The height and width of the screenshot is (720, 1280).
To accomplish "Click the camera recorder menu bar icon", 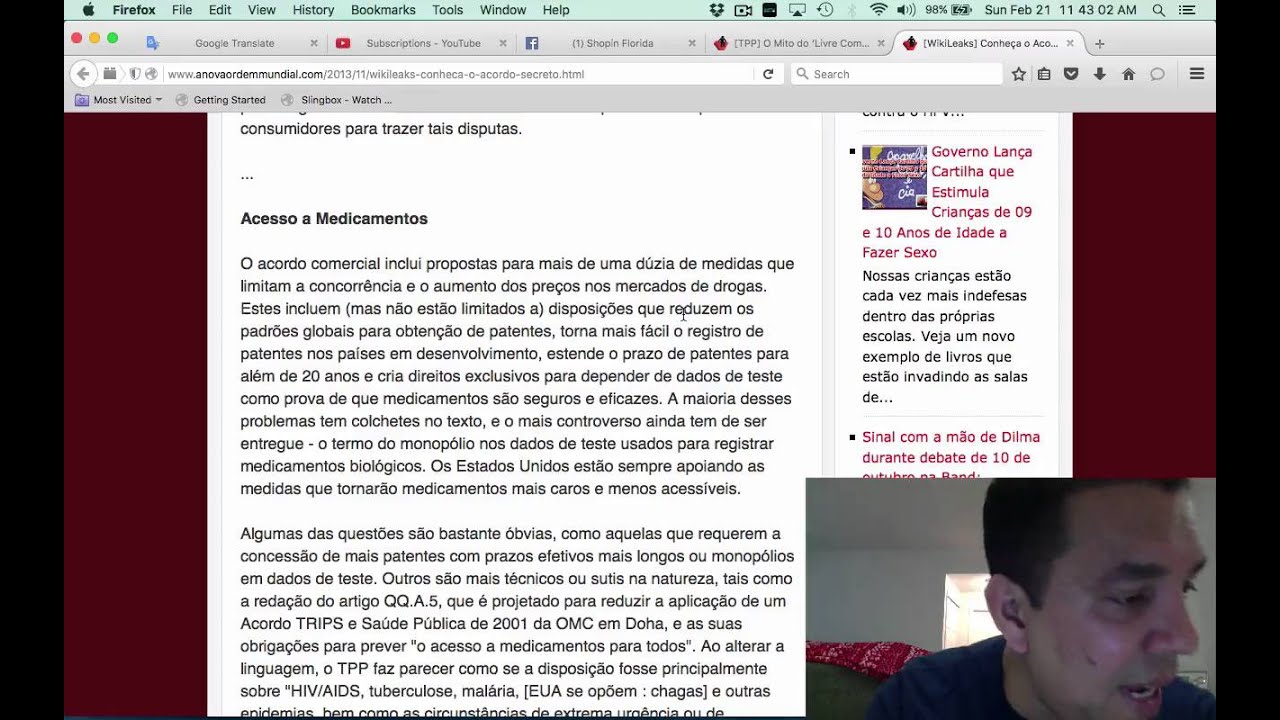I will (743, 10).
